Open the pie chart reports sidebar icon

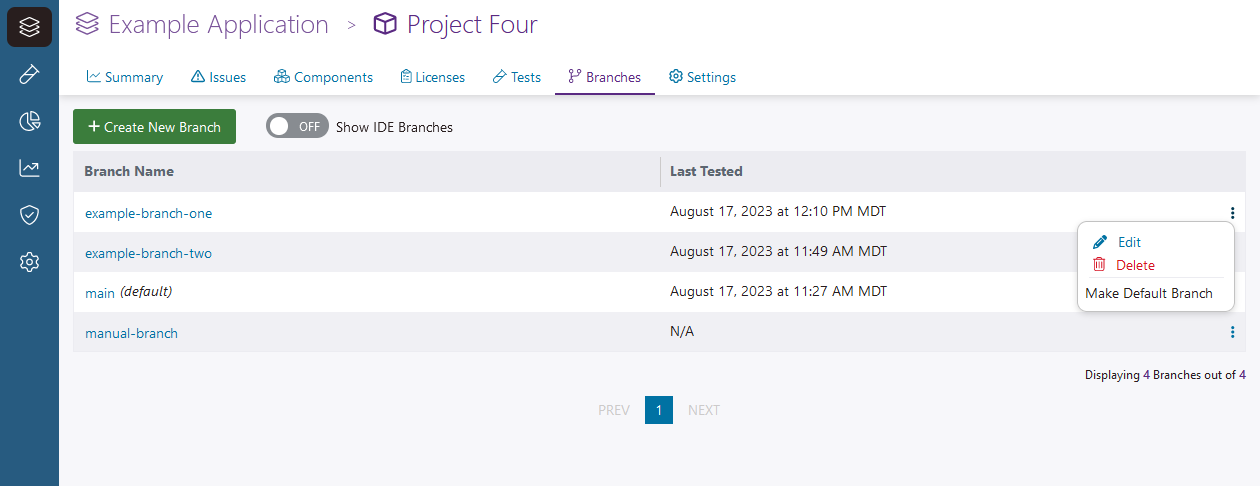(29, 121)
